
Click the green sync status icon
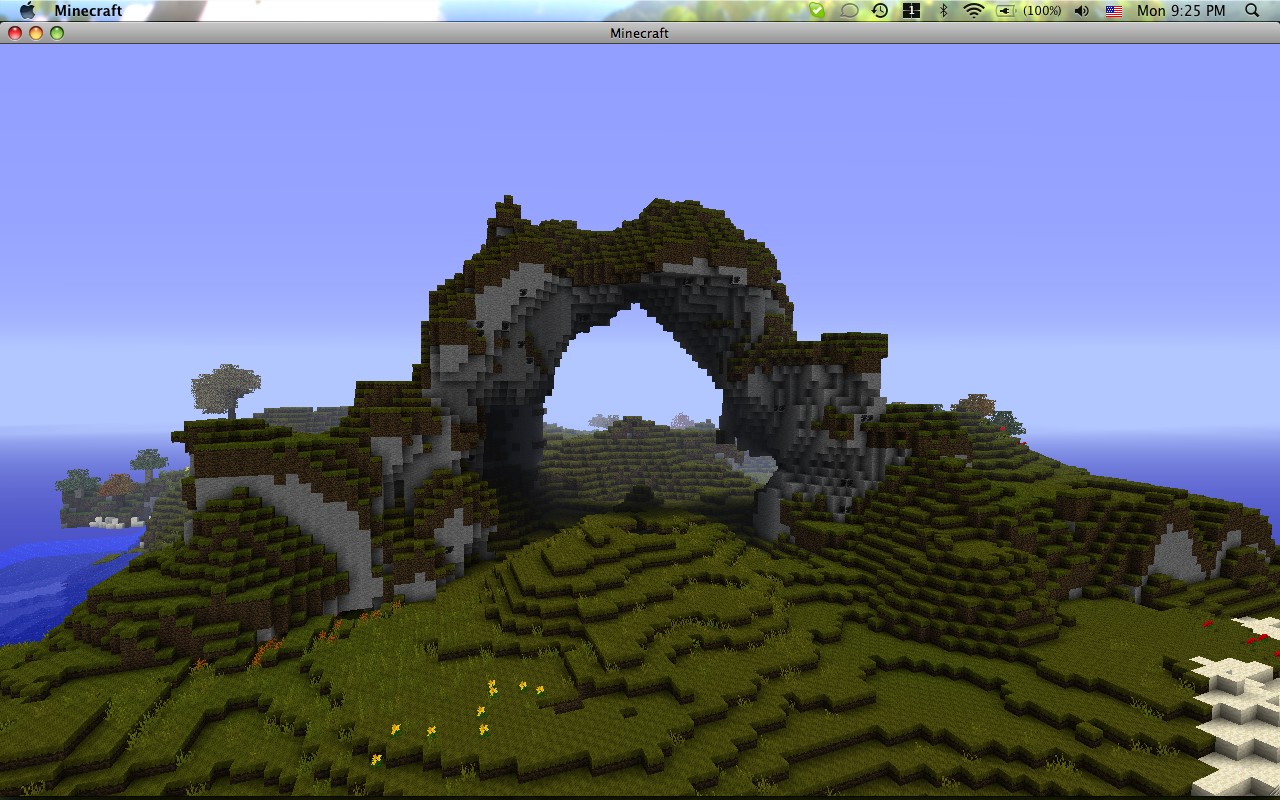click(818, 11)
